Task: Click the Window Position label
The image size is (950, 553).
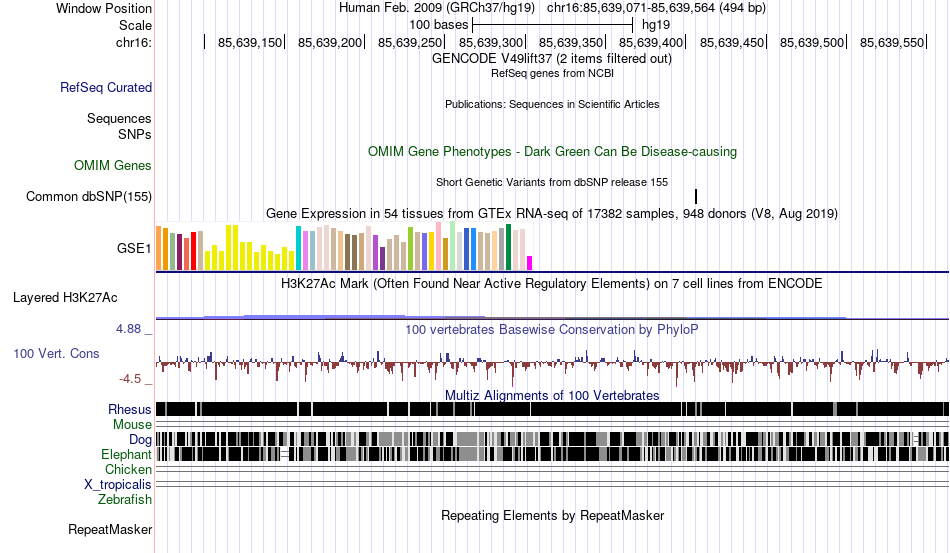Action: point(104,8)
